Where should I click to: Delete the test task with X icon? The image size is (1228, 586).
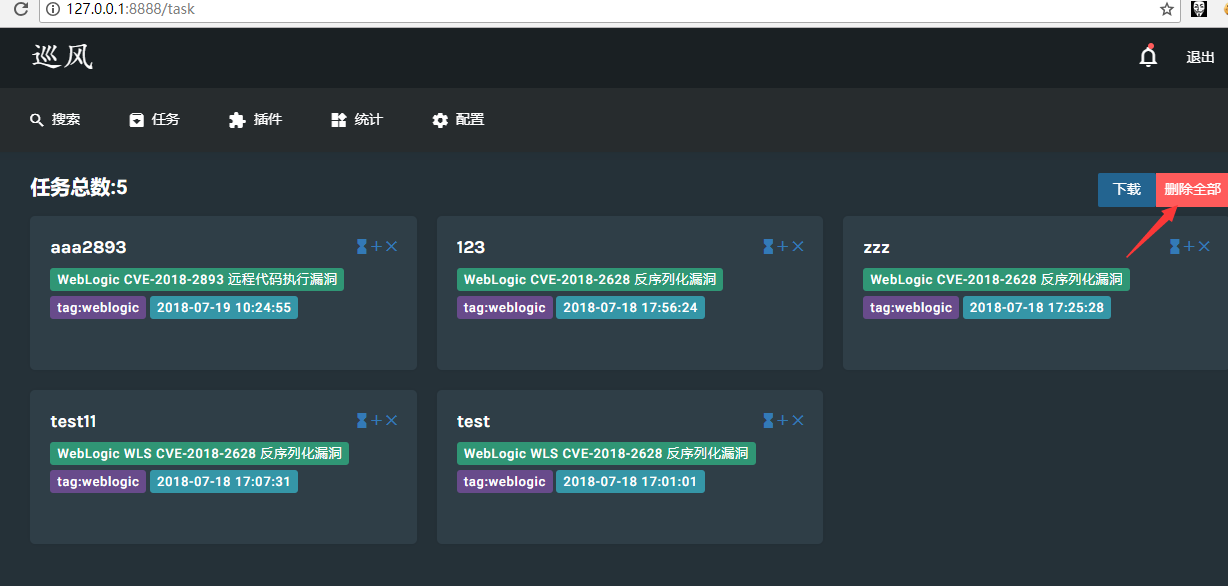click(798, 420)
